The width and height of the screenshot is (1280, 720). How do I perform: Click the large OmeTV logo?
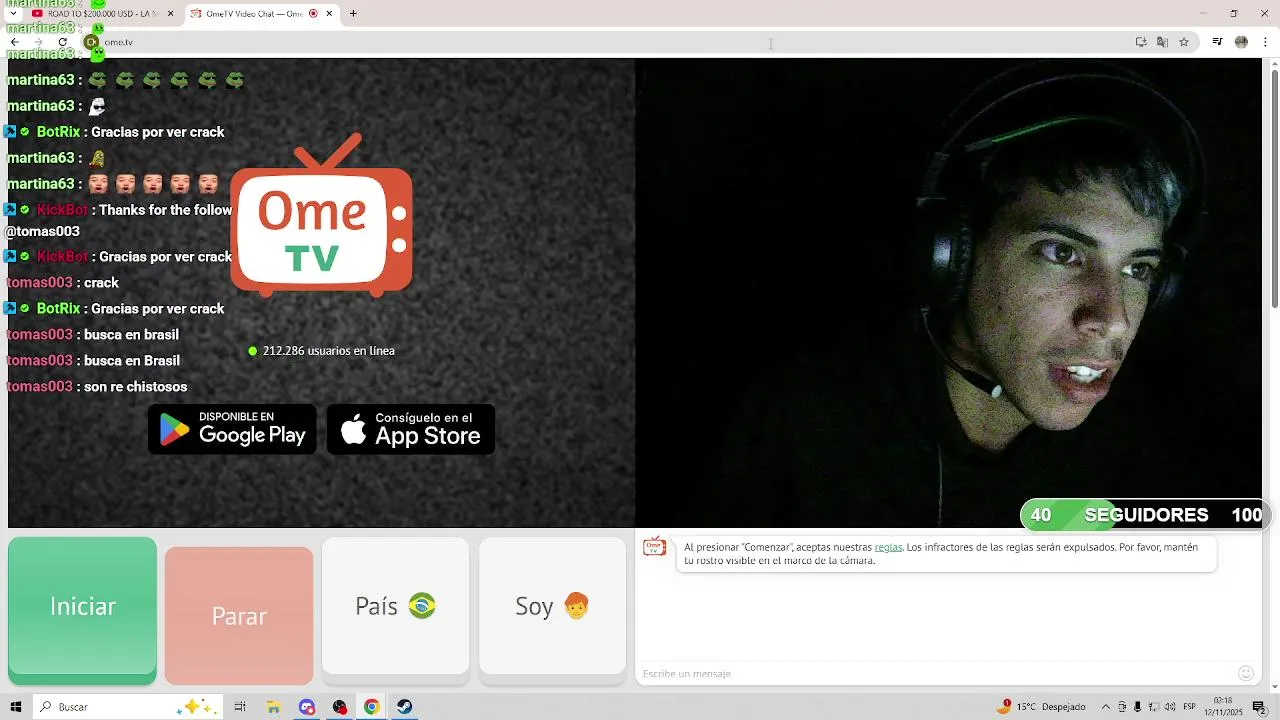click(321, 217)
